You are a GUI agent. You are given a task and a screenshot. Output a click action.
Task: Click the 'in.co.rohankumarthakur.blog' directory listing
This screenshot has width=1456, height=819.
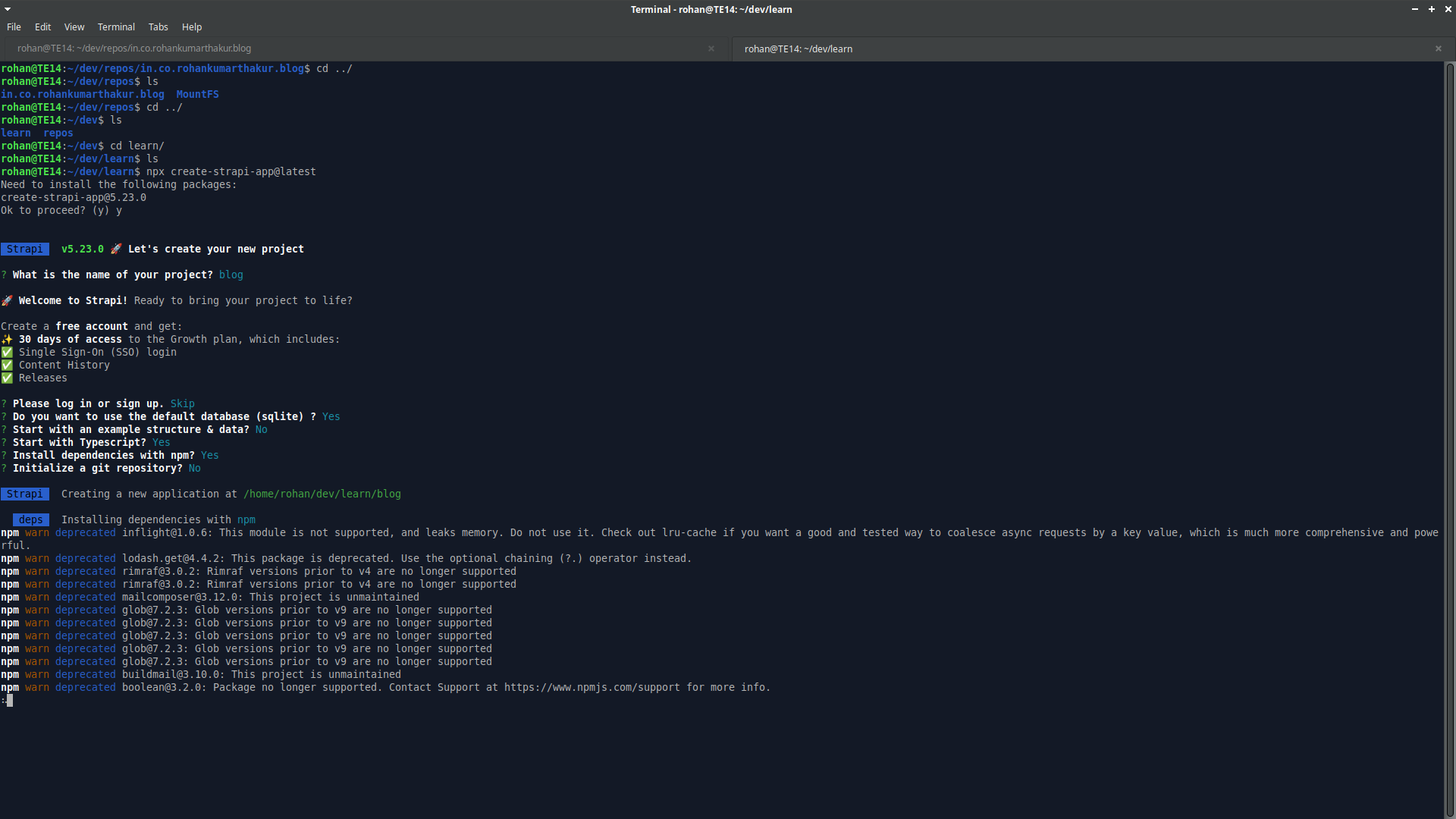[83, 94]
